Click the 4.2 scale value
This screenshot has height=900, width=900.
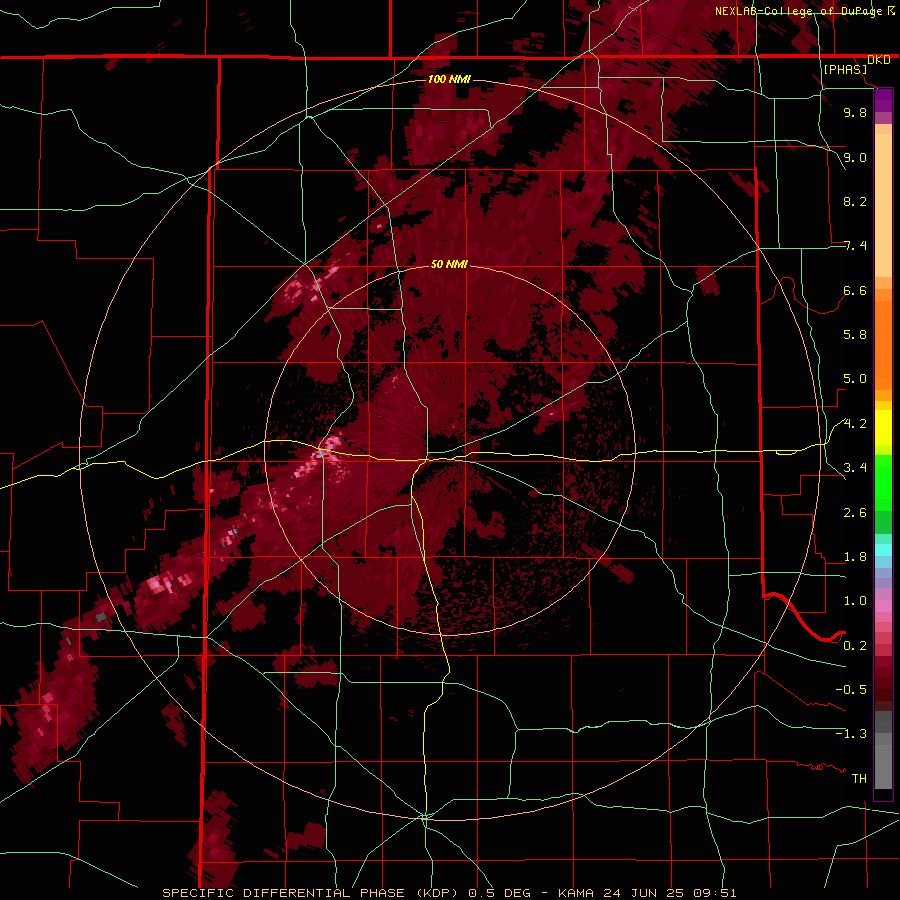(x=855, y=424)
